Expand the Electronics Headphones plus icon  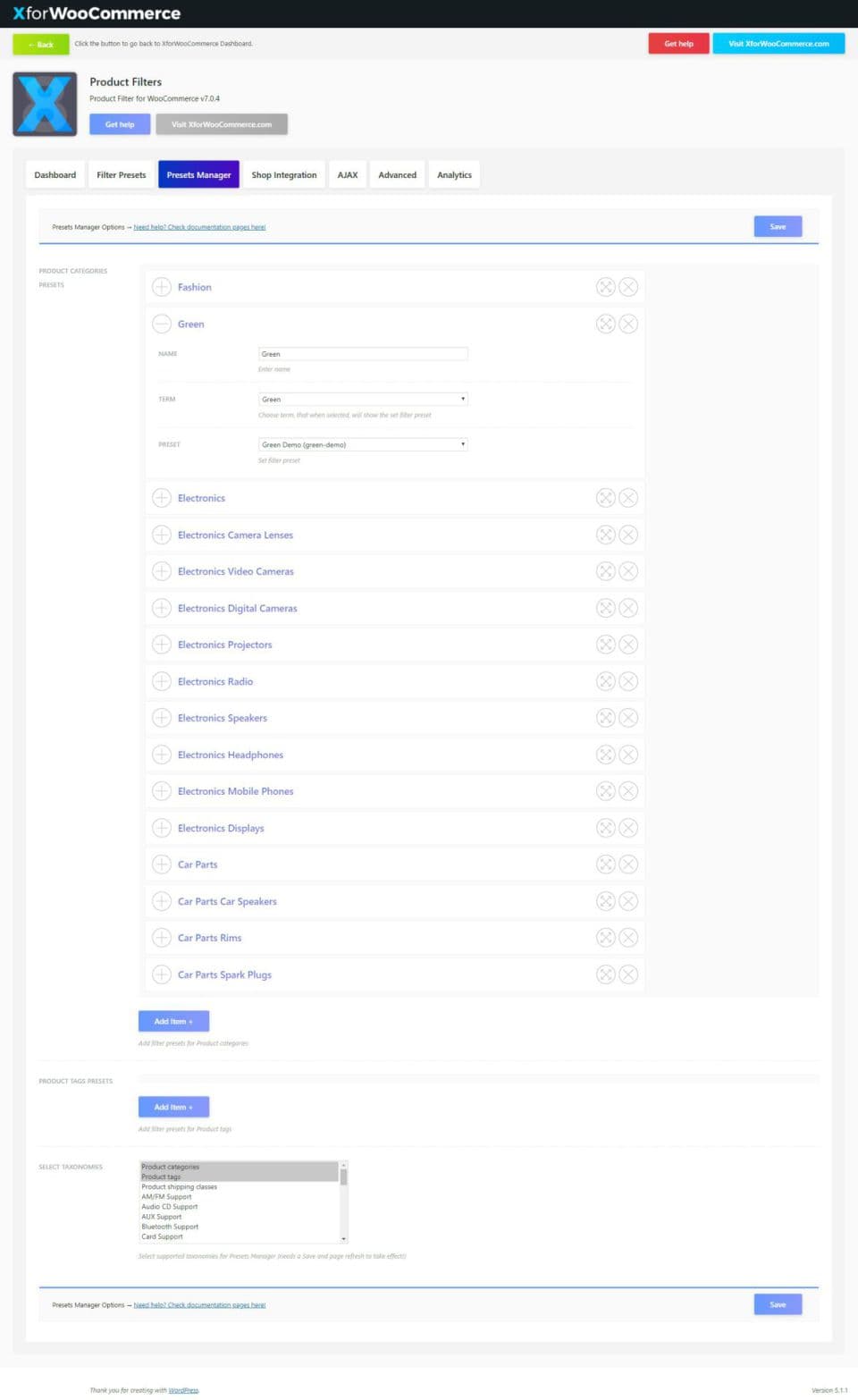pyautogui.click(x=162, y=755)
